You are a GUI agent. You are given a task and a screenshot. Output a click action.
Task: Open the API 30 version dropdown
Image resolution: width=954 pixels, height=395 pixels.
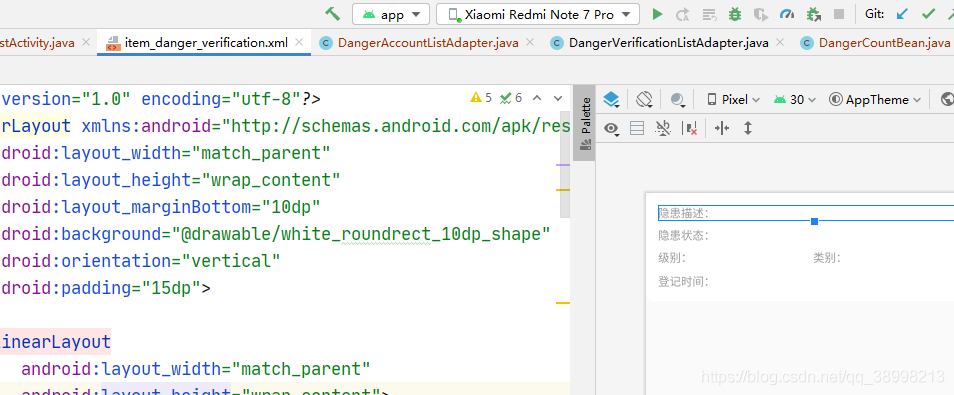point(795,99)
